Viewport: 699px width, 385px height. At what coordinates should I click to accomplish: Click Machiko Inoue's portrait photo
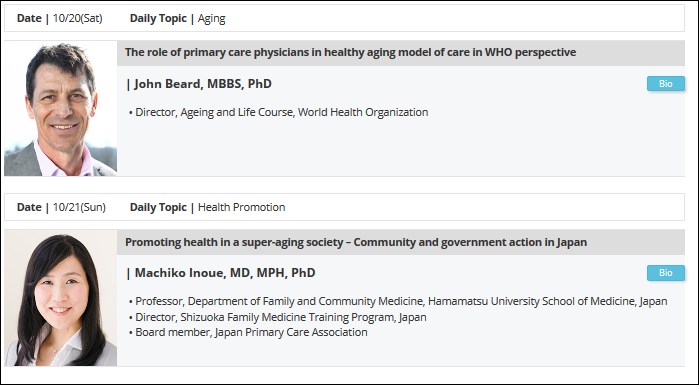coord(61,298)
